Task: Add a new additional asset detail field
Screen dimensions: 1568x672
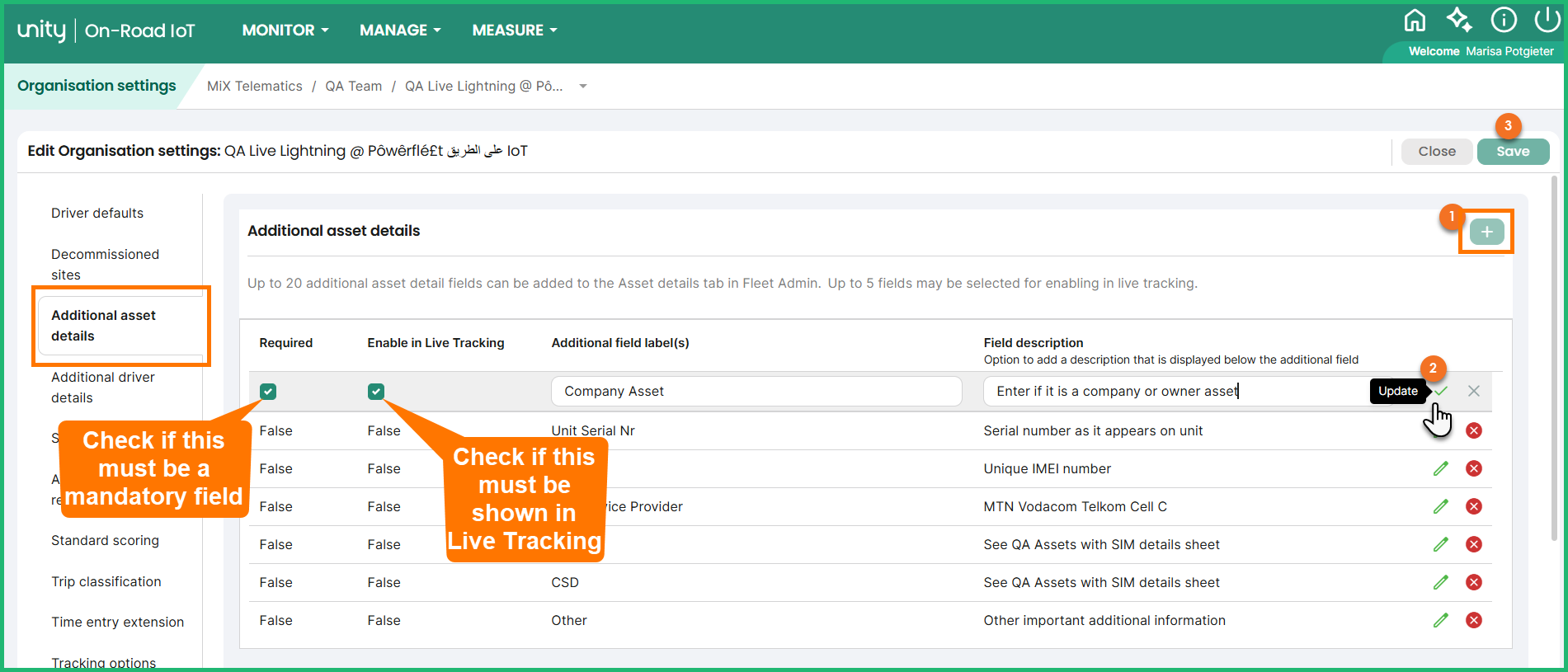Action: pos(1486,232)
